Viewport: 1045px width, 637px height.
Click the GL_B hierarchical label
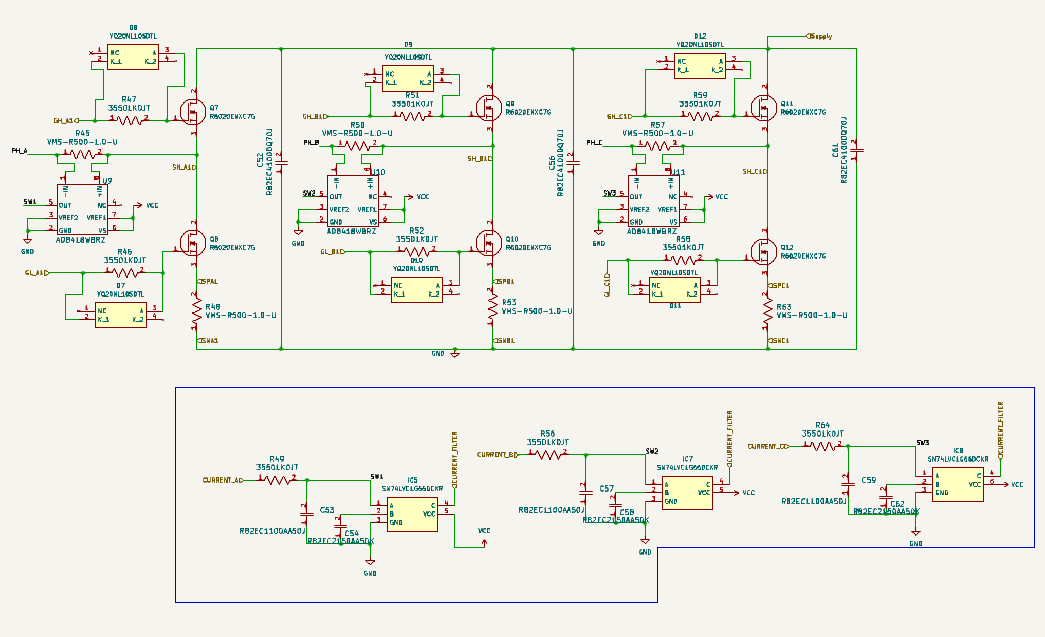tap(333, 251)
